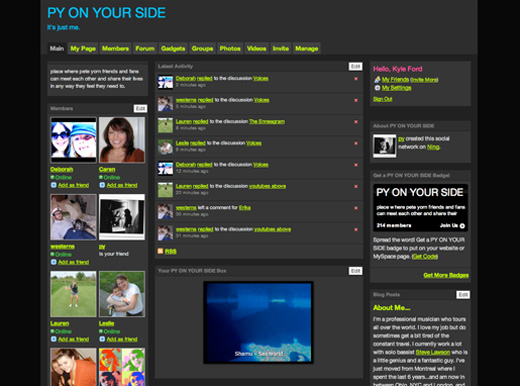Edit the Latest Activity section

click(x=355, y=66)
